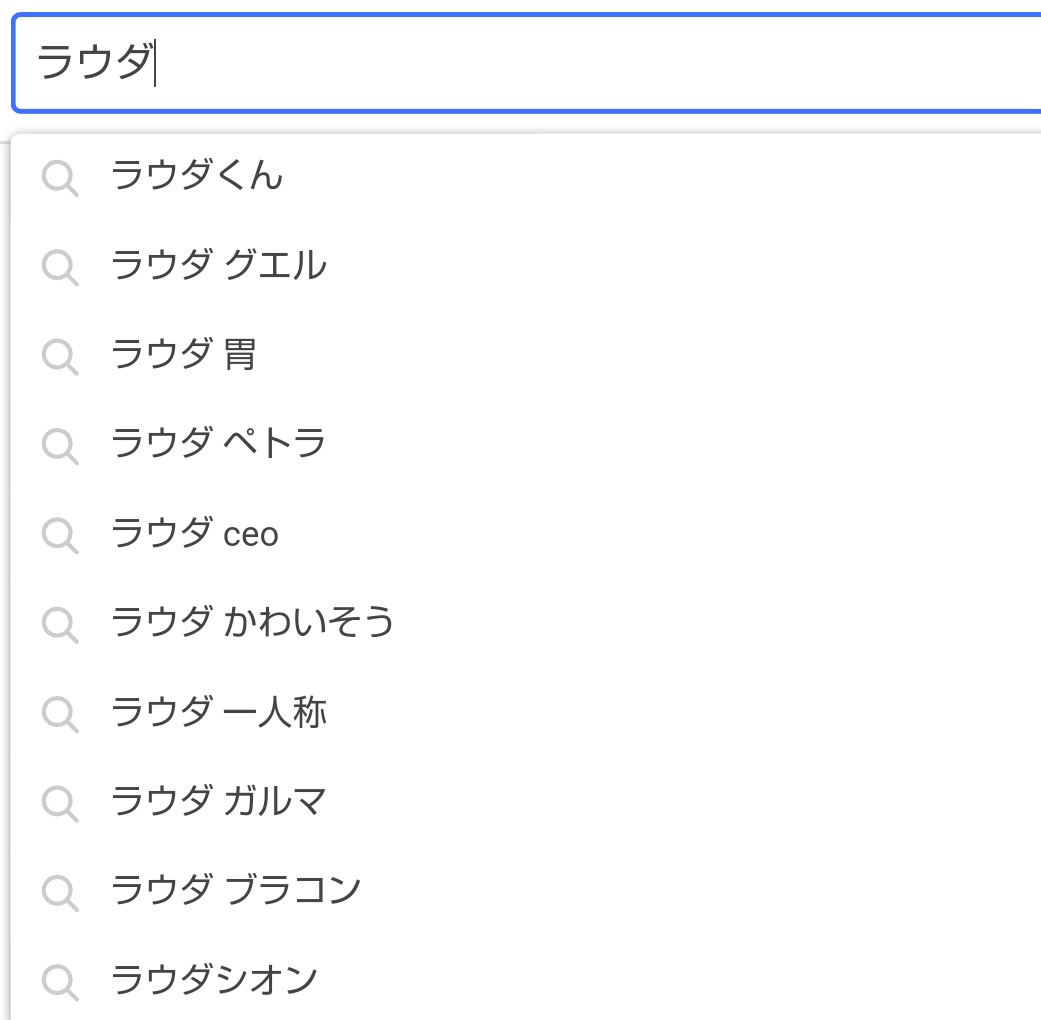Click the search input field containing ラウダ

point(527,63)
